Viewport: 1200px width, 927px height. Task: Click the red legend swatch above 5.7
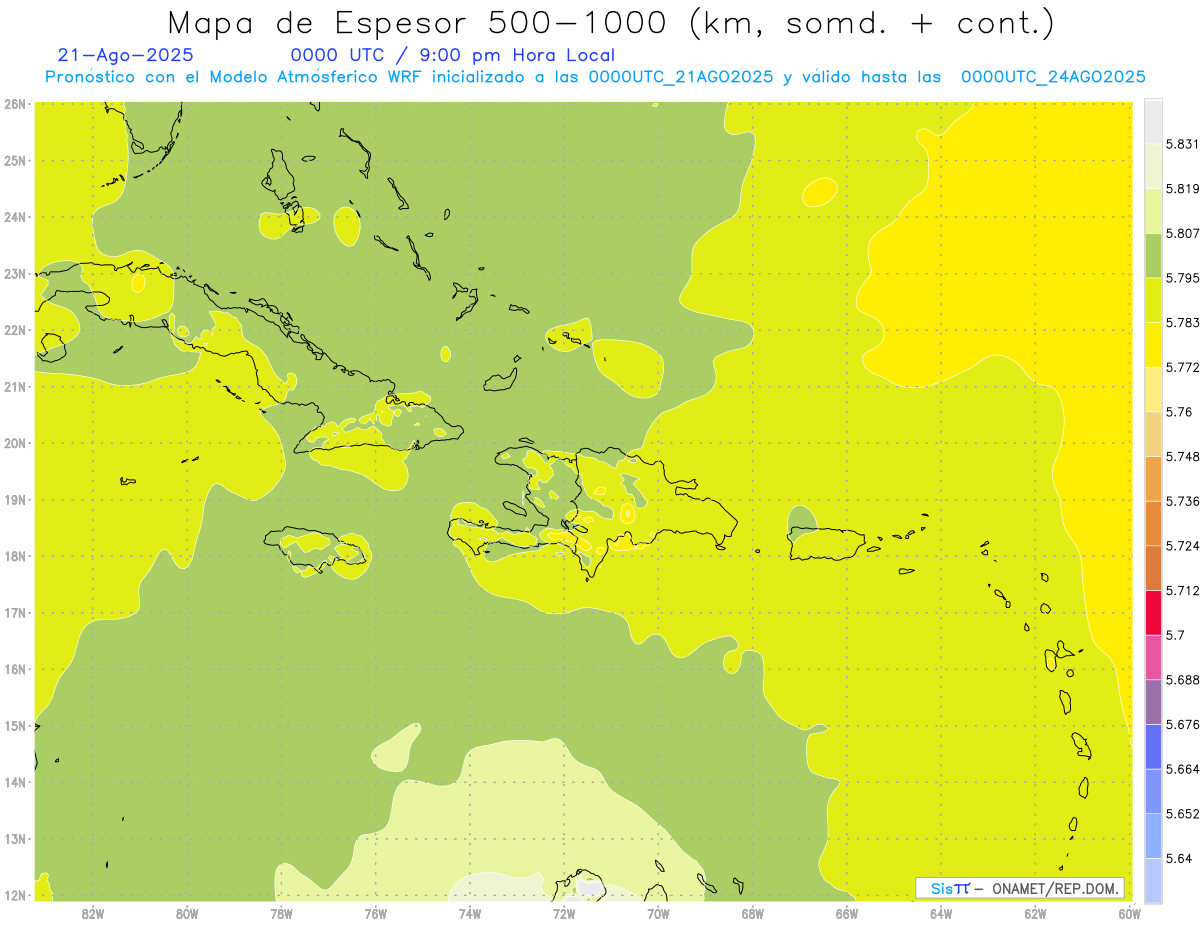(1153, 612)
